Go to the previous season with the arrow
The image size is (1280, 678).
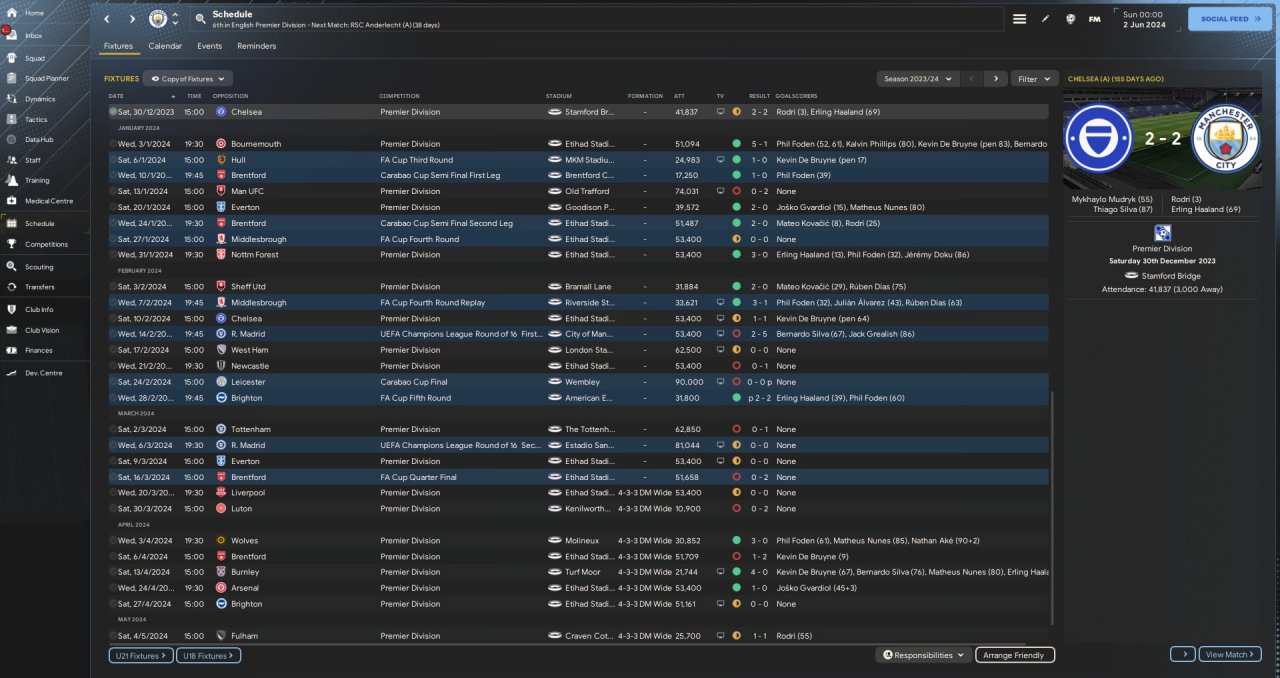point(972,78)
